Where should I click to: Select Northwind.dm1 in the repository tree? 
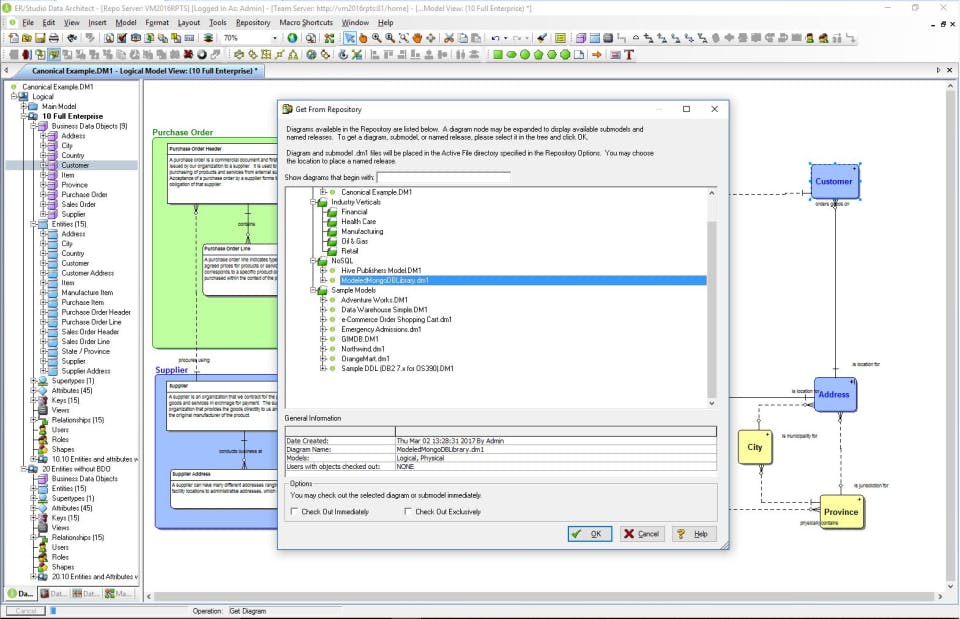pos(361,349)
